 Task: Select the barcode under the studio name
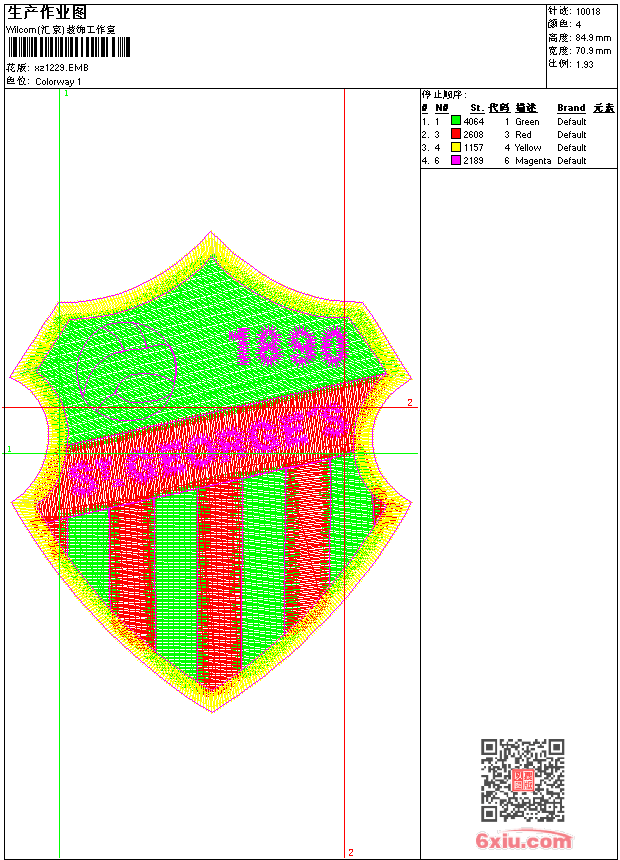click(69, 47)
